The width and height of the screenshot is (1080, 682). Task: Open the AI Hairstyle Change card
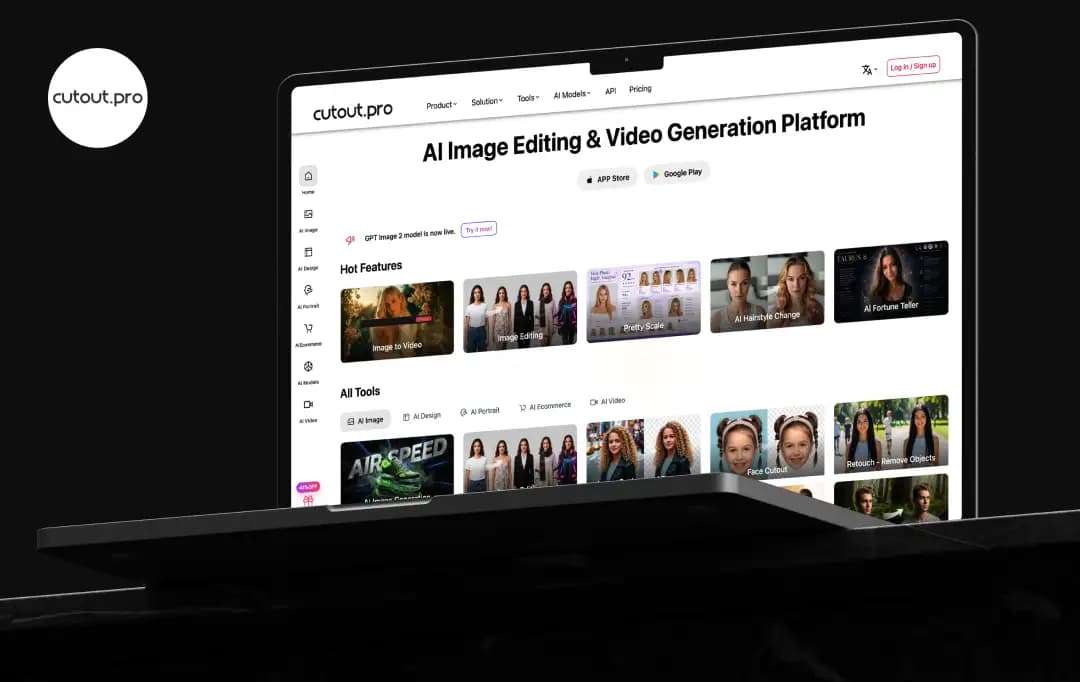tap(767, 292)
